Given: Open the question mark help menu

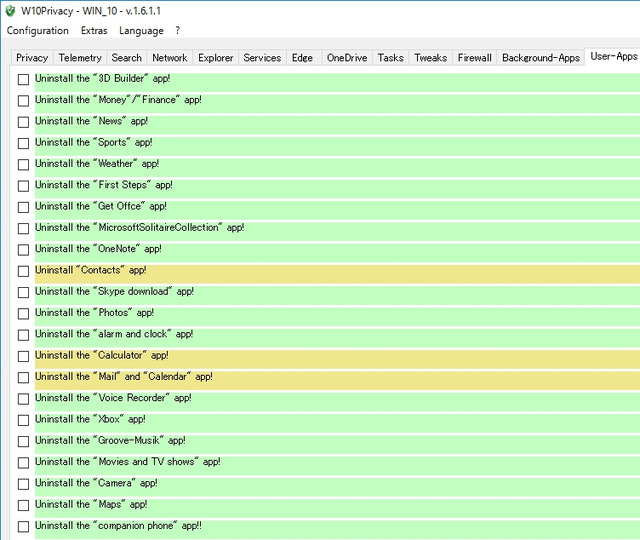Looking at the screenshot, I should [x=178, y=31].
